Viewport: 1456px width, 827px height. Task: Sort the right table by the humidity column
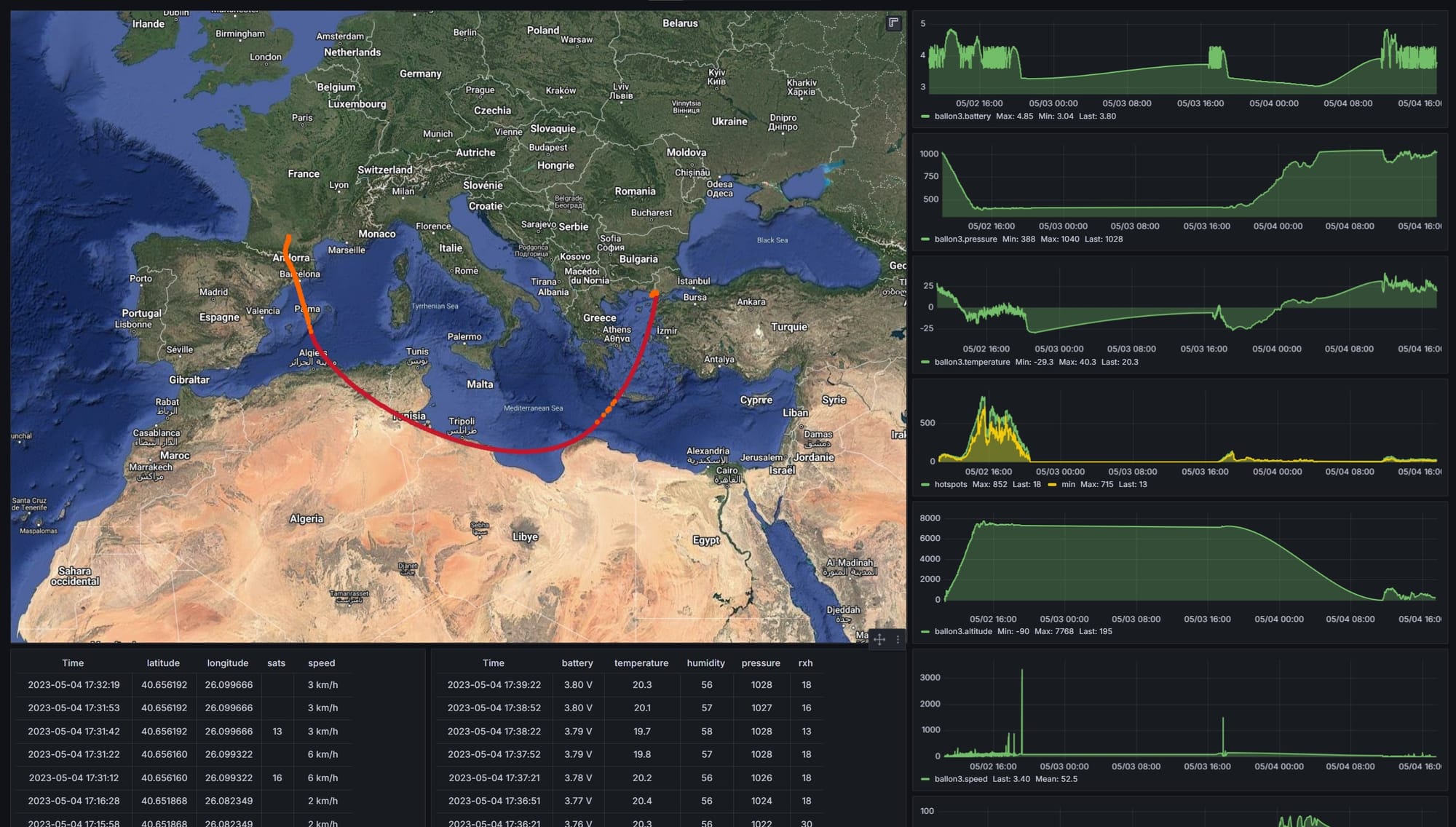tap(706, 662)
